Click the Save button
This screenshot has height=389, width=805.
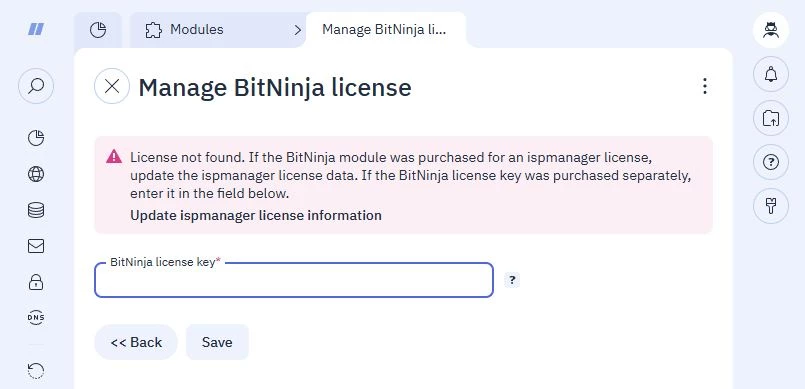(217, 342)
